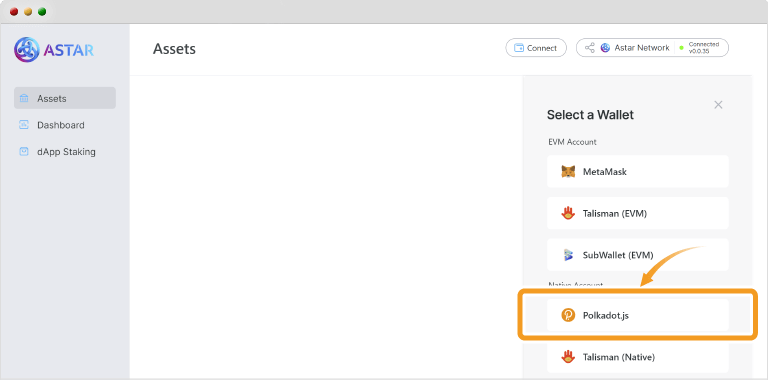Choose the MetaMask wallet option
This screenshot has height=380, width=768.
click(638, 171)
